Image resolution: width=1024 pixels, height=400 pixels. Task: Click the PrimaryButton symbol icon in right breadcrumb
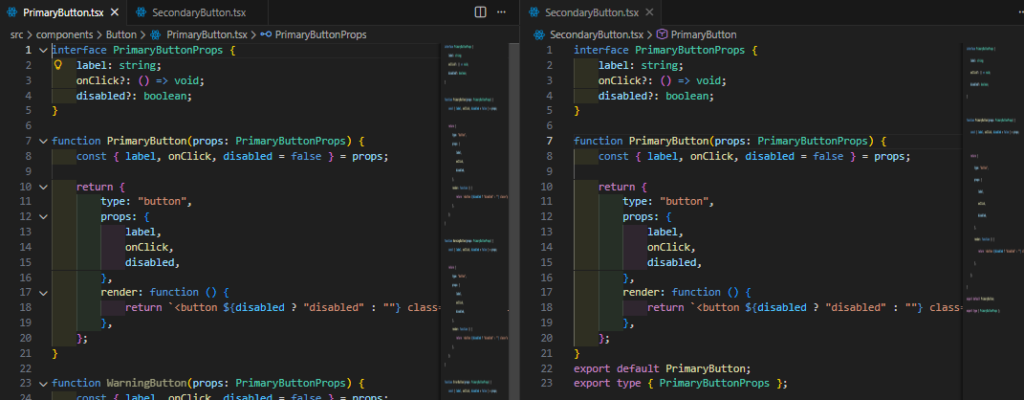click(x=661, y=34)
